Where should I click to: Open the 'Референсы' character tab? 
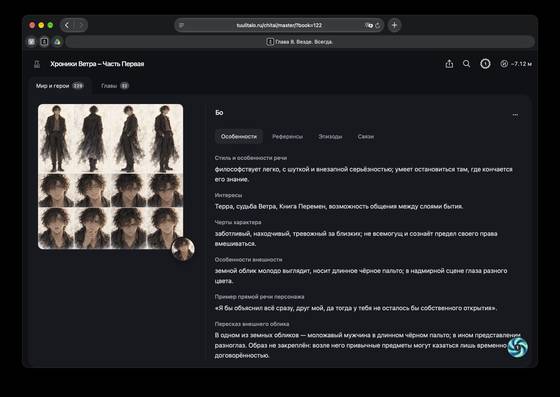288,136
